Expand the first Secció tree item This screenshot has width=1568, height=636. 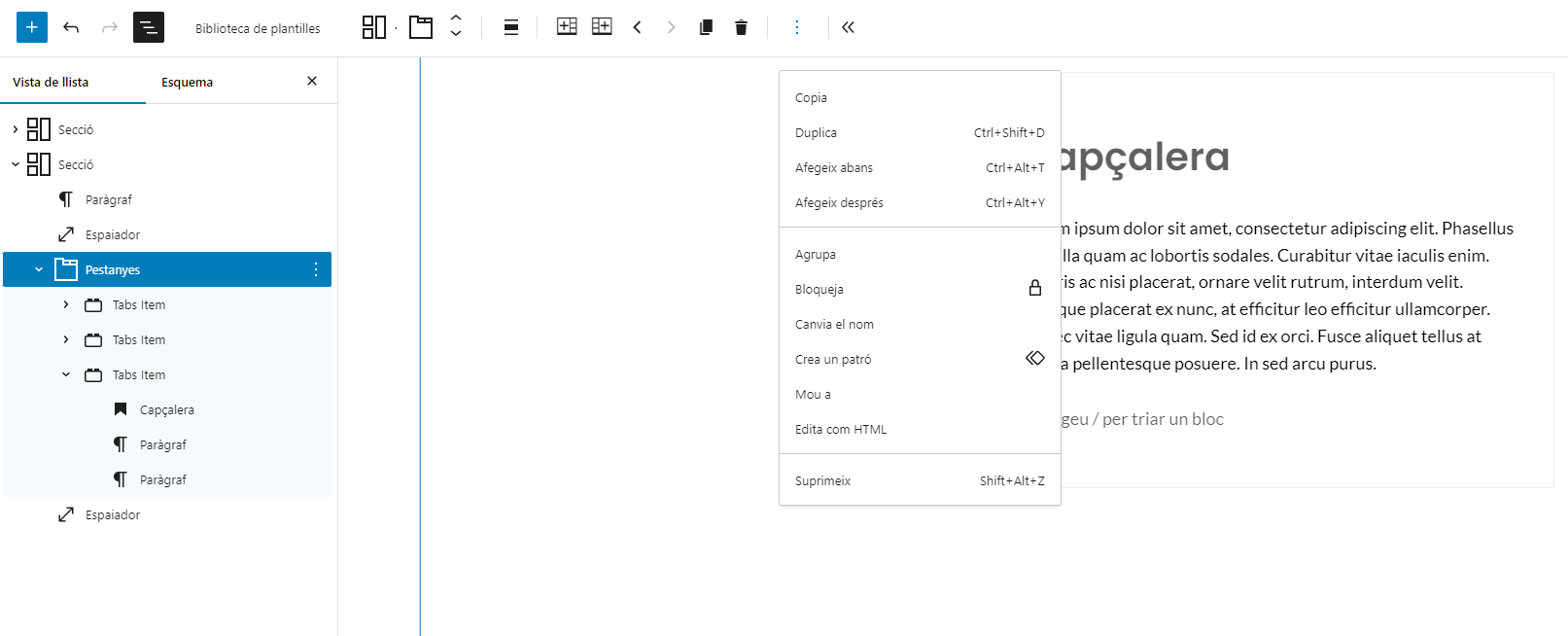pos(16,129)
